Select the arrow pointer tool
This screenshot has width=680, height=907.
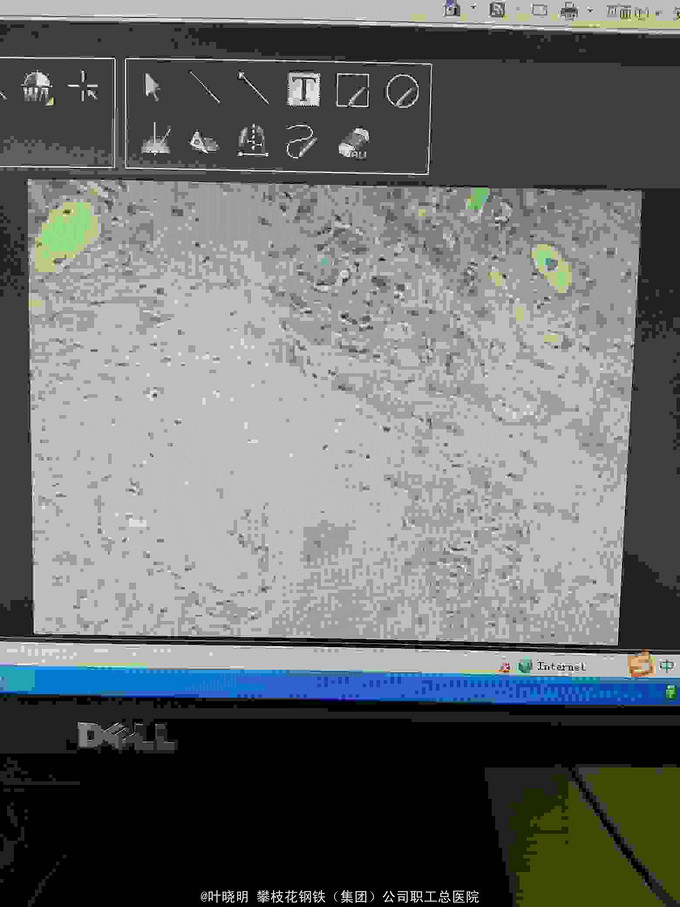[152, 88]
